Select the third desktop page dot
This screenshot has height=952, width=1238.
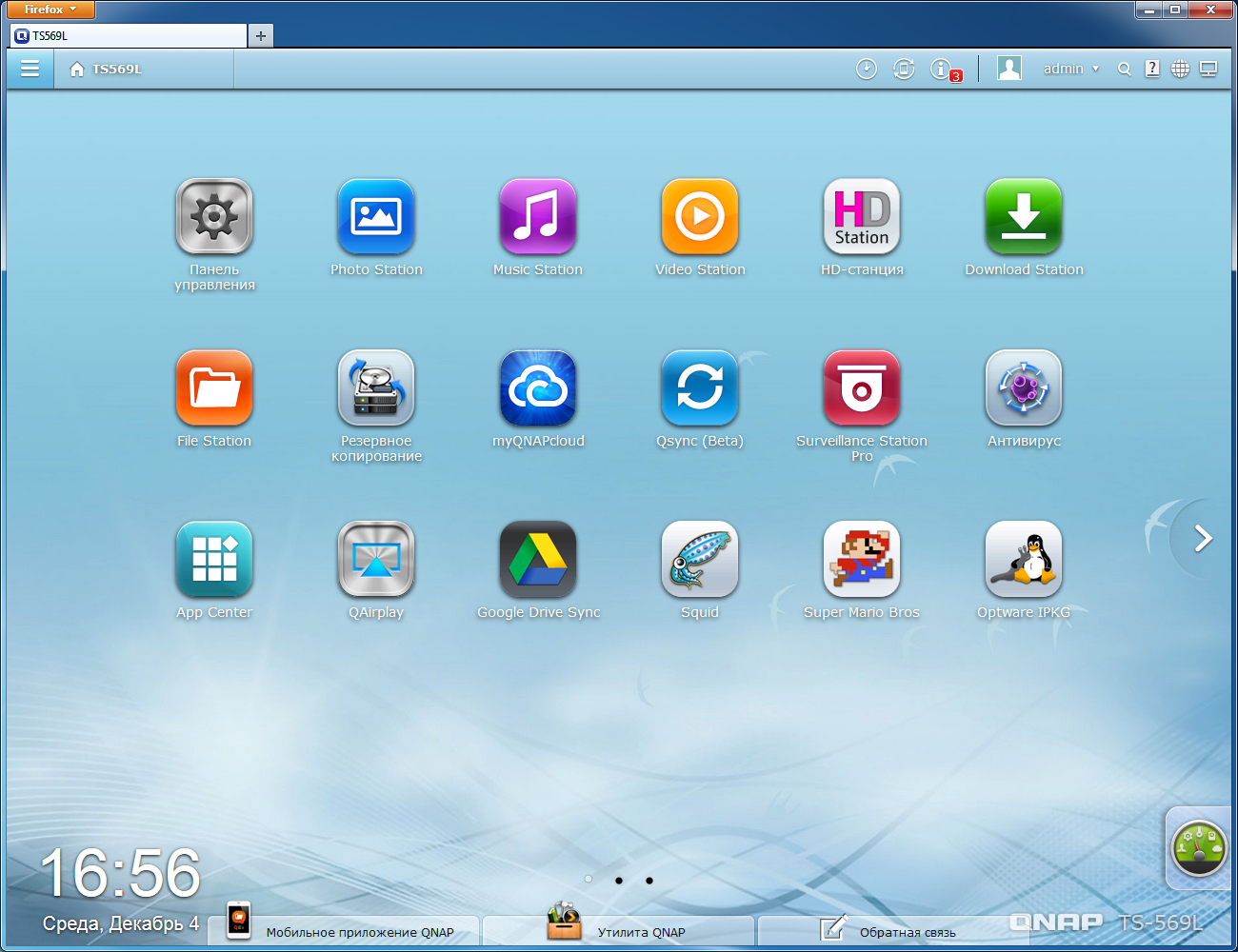(x=649, y=880)
